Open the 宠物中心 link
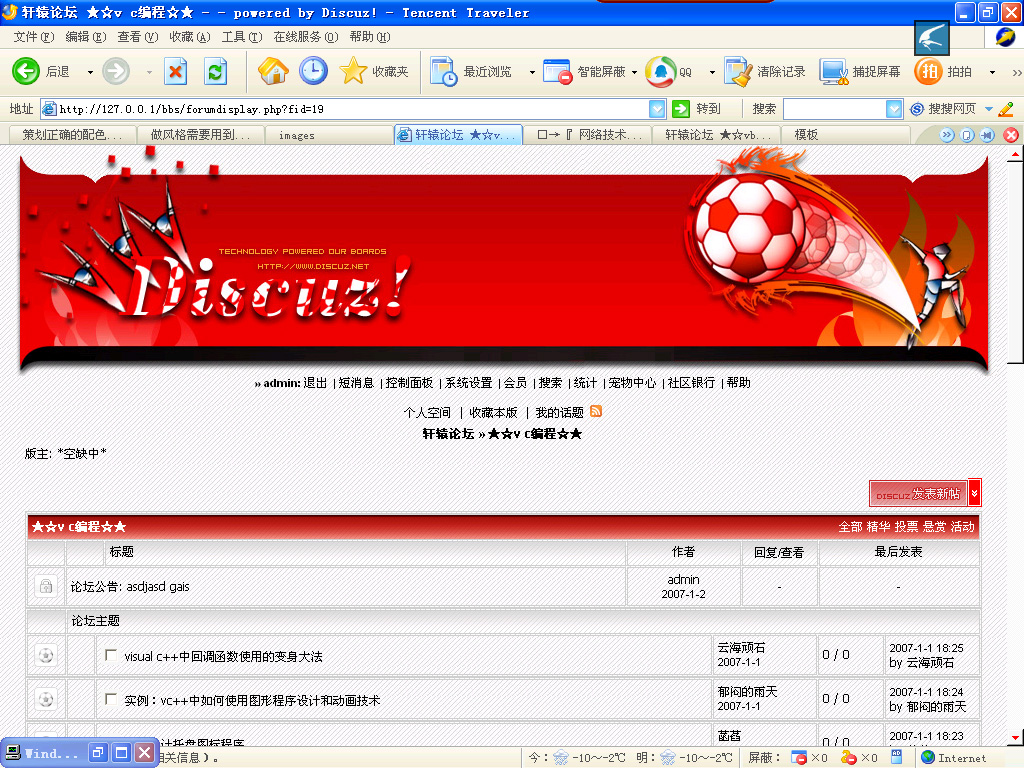Viewport: 1024px width, 768px height. [632, 383]
